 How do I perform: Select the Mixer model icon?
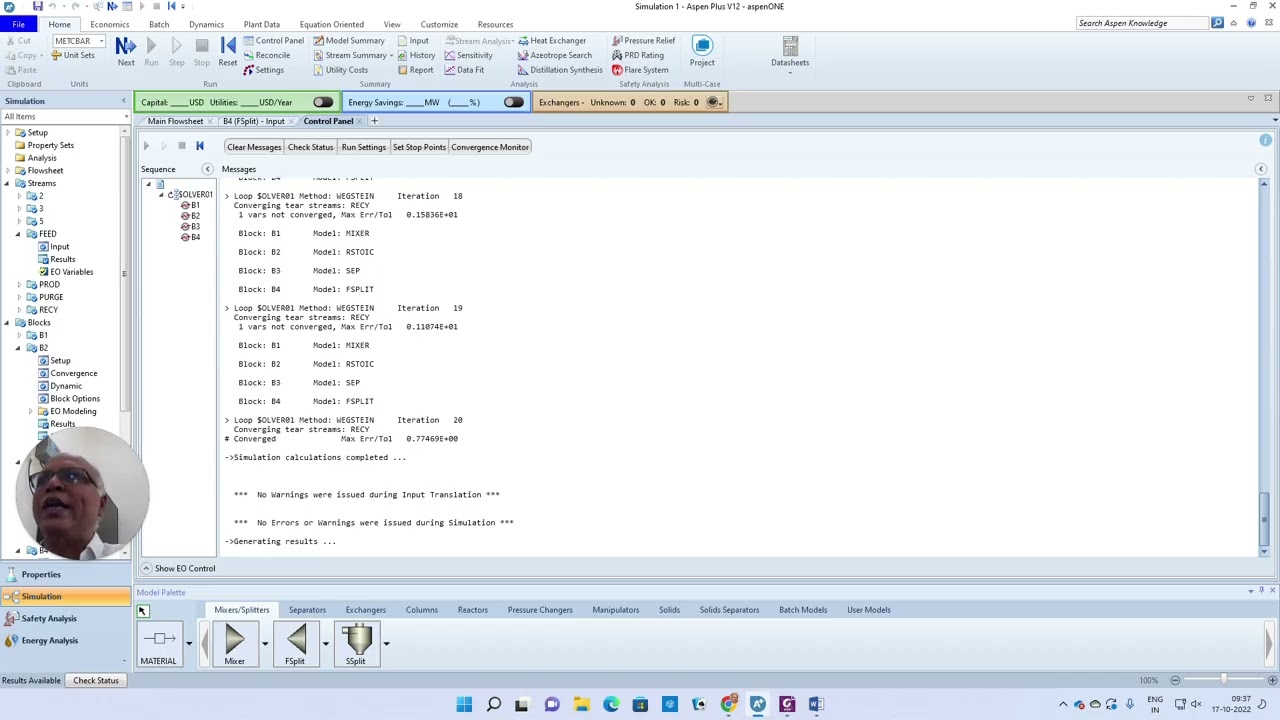[x=234, y=643]
